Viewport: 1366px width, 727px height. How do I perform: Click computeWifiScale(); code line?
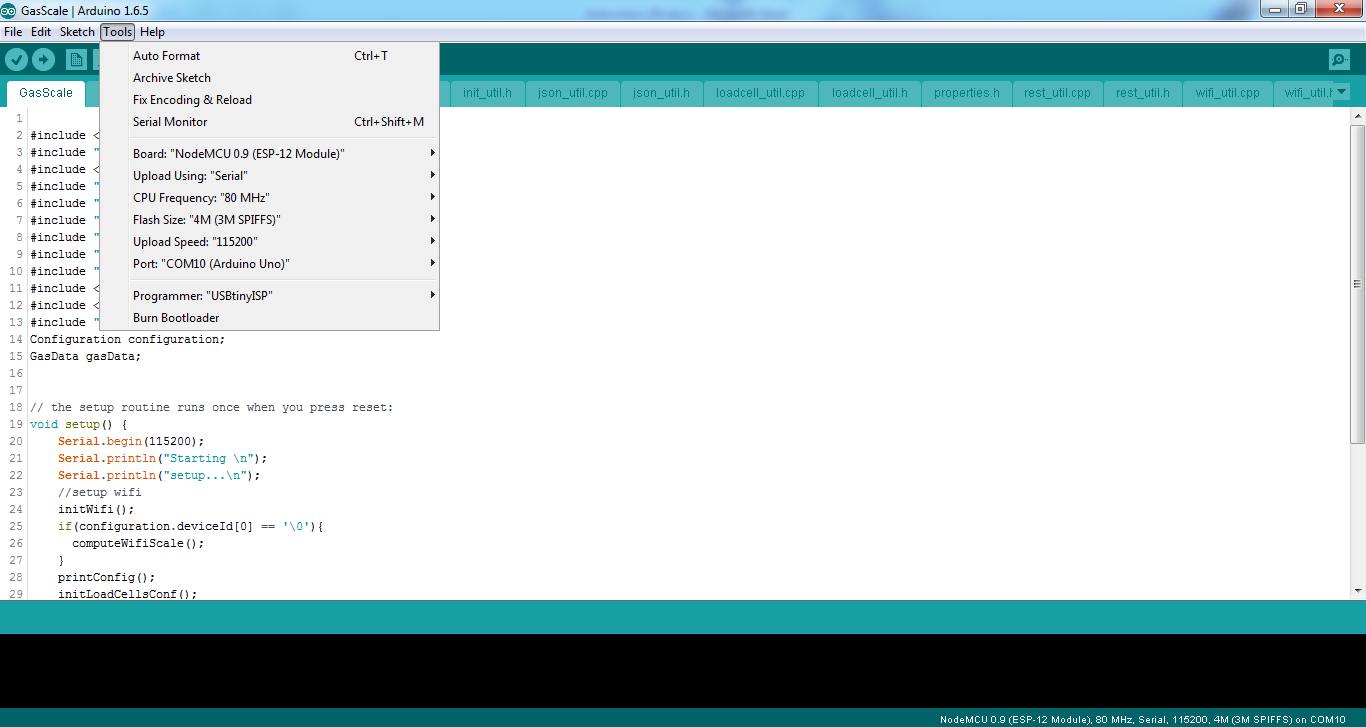click(138, 543)
